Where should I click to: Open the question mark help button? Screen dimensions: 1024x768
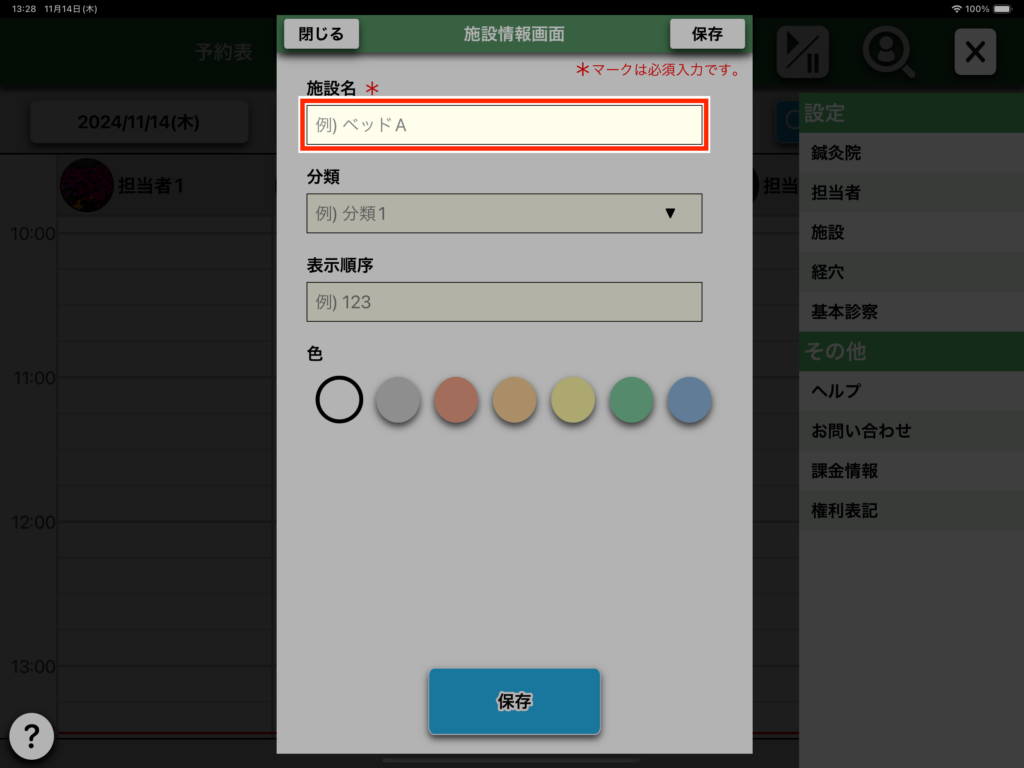tap(31, 737)
